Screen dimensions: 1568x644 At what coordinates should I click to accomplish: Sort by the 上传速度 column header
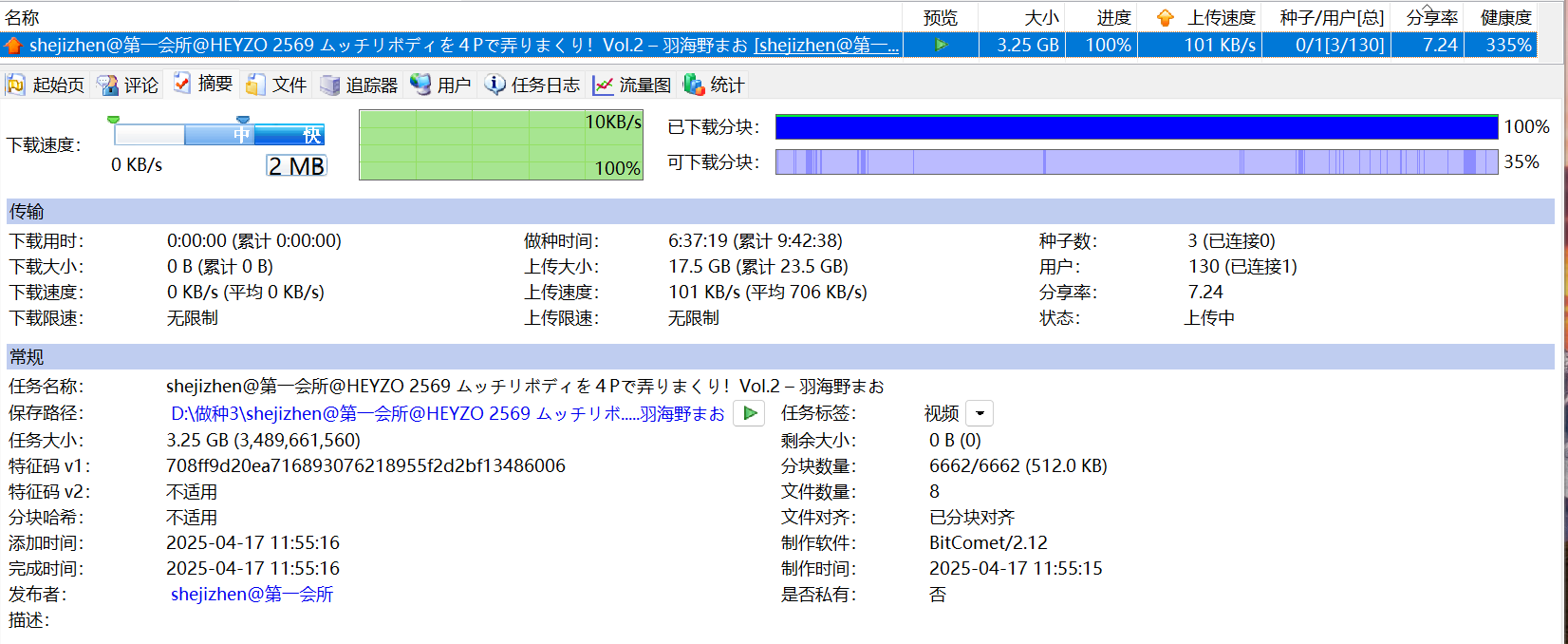[1201, 17]
